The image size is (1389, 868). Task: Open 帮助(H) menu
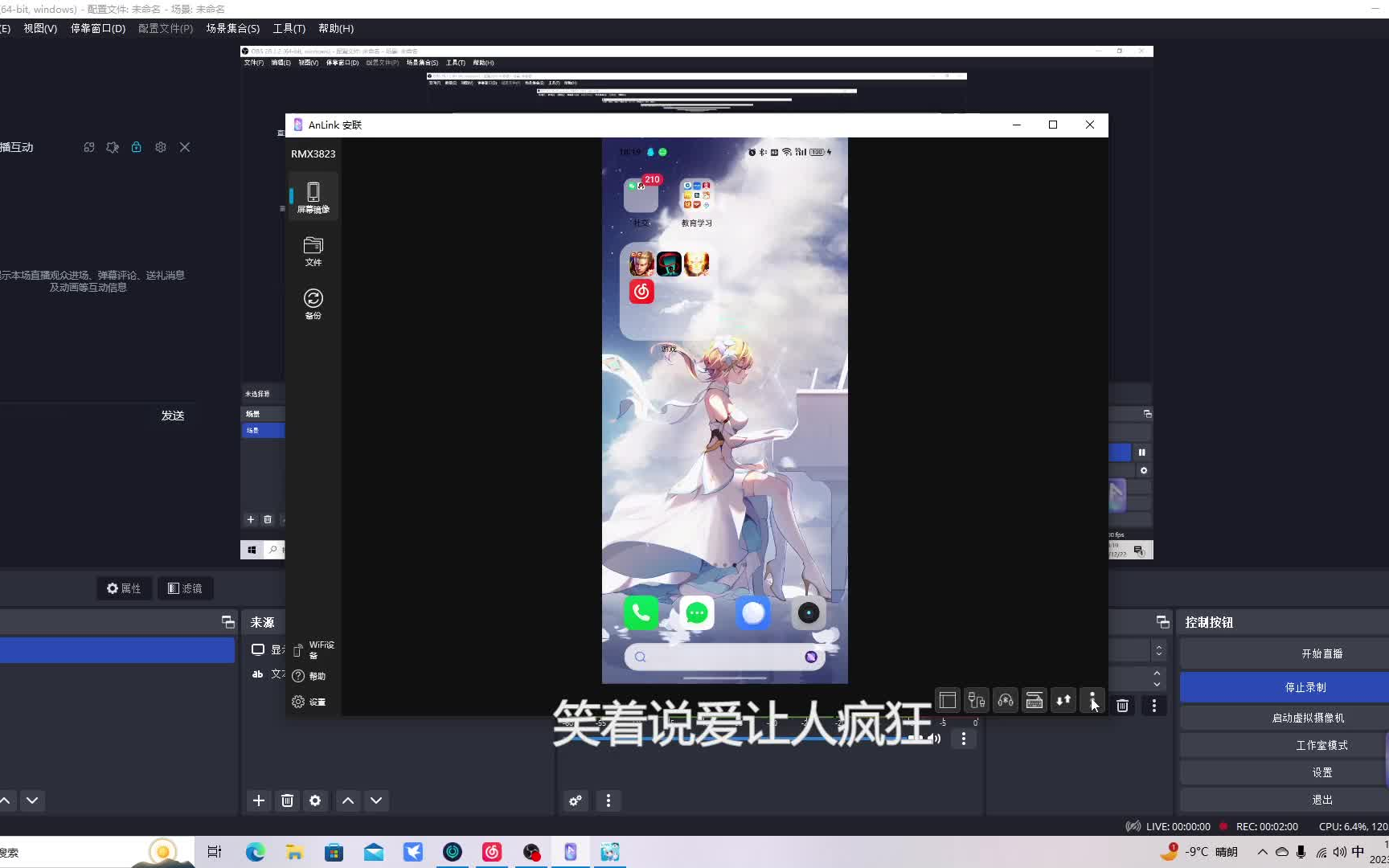click(x=336, y=28)
